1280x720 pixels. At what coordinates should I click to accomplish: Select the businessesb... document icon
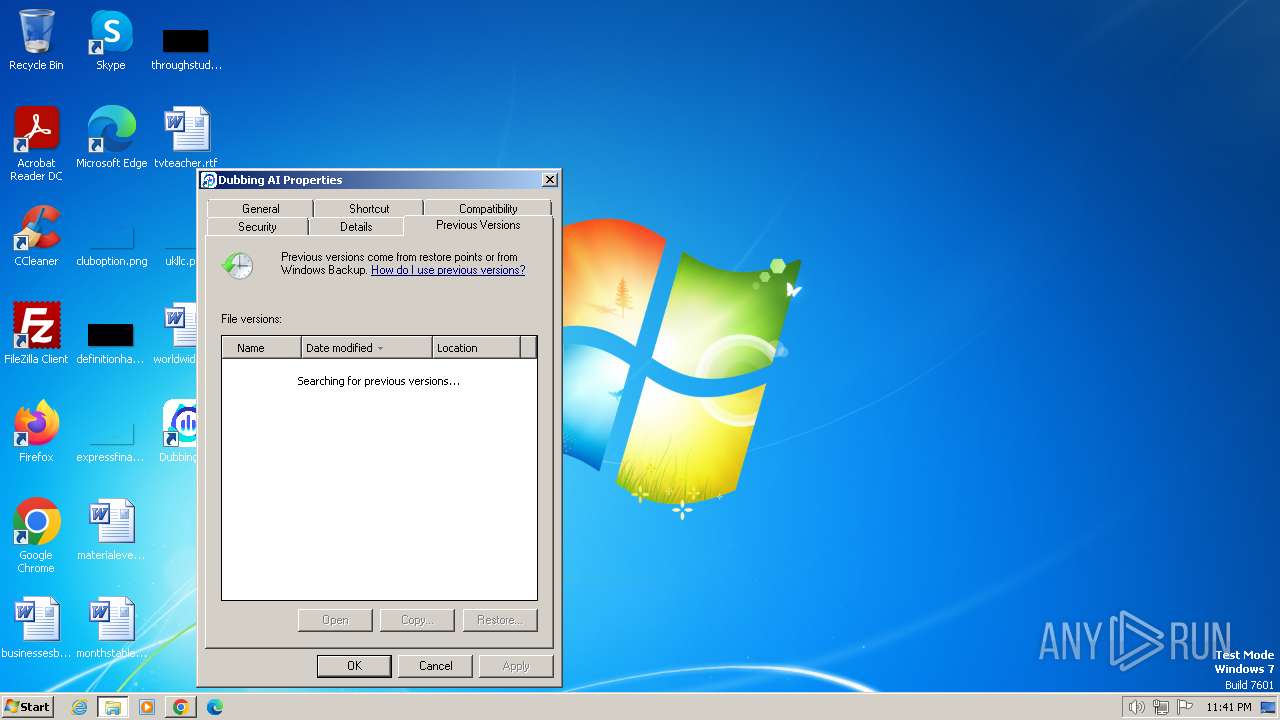(36, 628)
